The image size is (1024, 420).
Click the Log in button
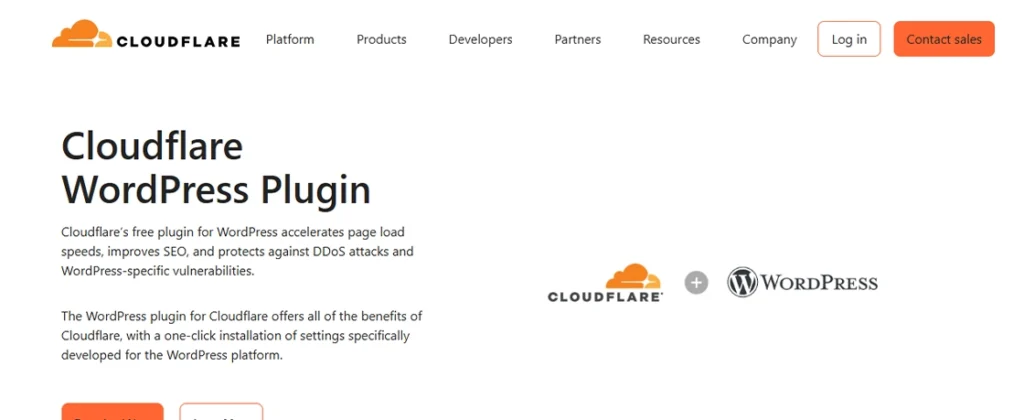849,39
